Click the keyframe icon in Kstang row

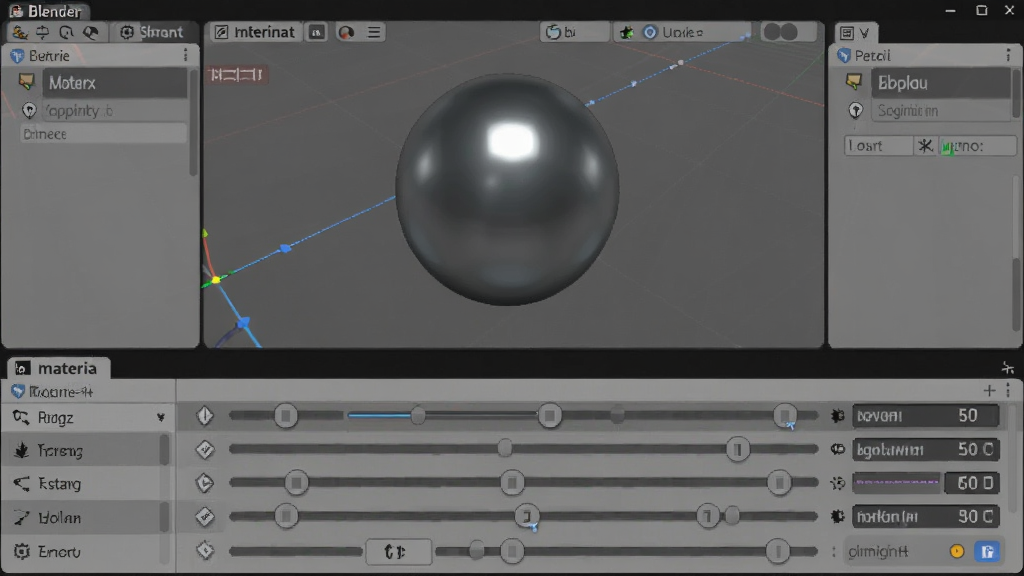click(x=205, y=483)
